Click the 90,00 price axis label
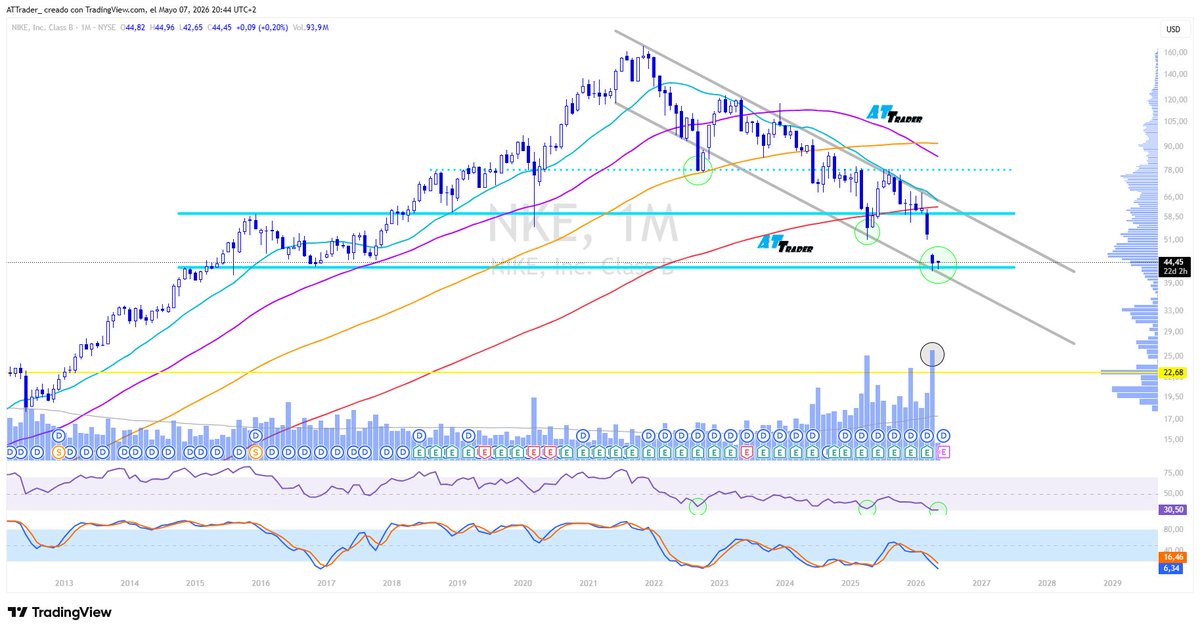Image resolution: width=1200 pixels, height=632 pixels. 1173,146
